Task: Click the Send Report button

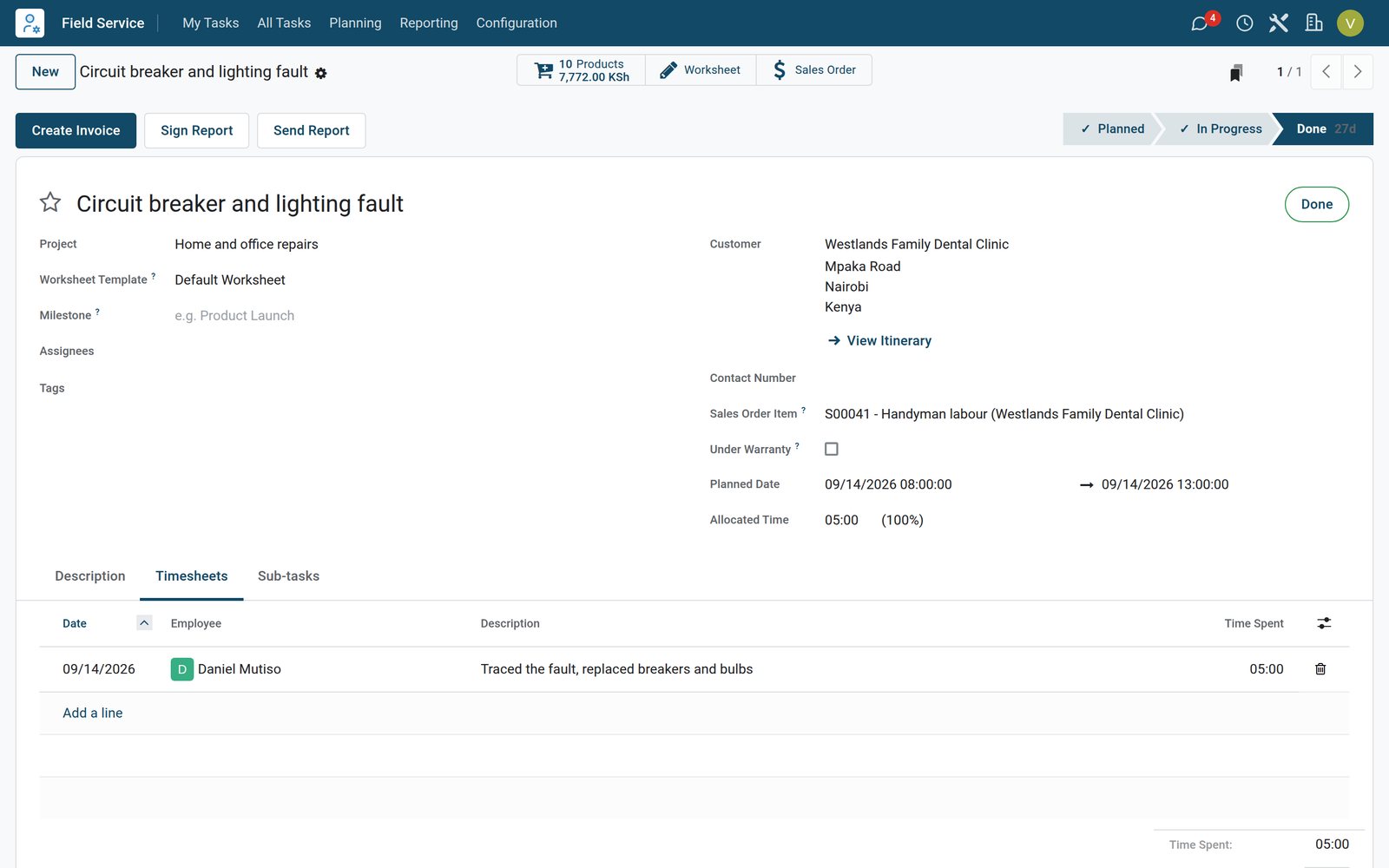Action: [312, 130]
